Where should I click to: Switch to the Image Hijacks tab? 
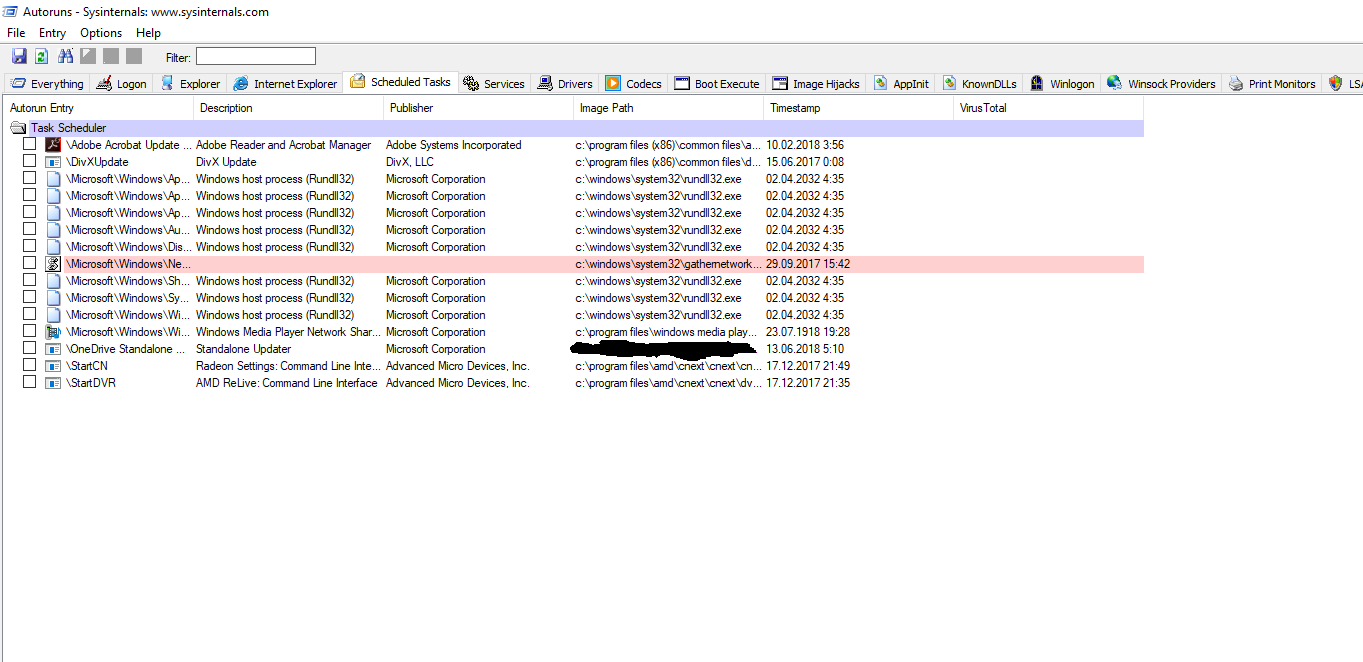(816, 84)
